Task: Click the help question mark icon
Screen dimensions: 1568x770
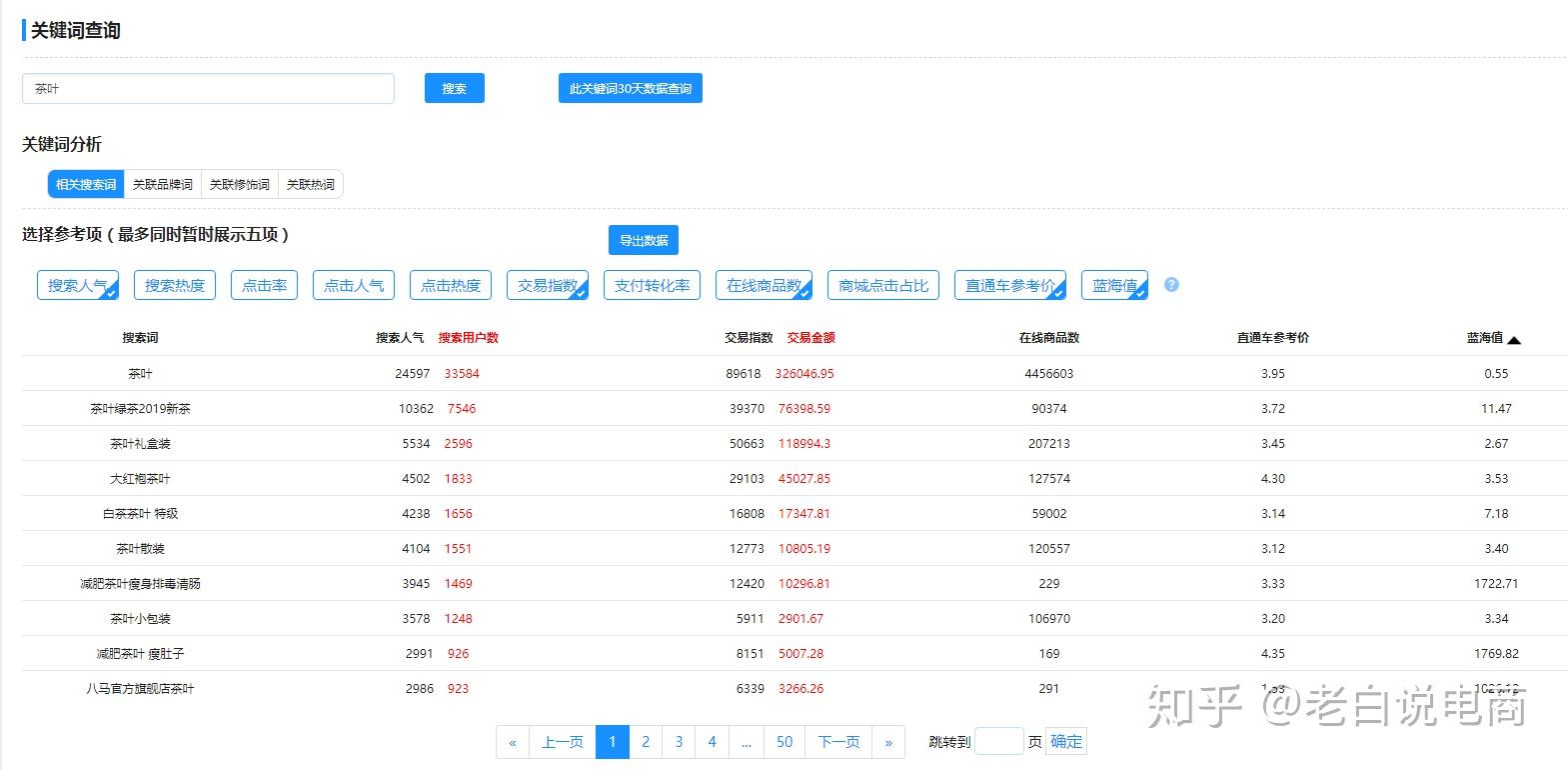Action: [x=1171, y=285]
